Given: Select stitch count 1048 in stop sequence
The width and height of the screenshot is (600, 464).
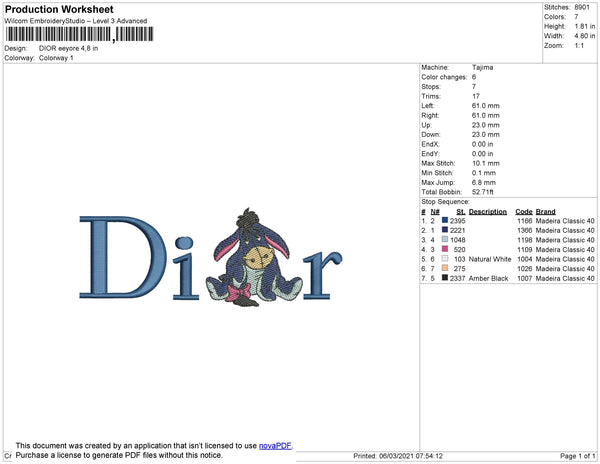Looking at the screenshot, I should pos(457,240).
